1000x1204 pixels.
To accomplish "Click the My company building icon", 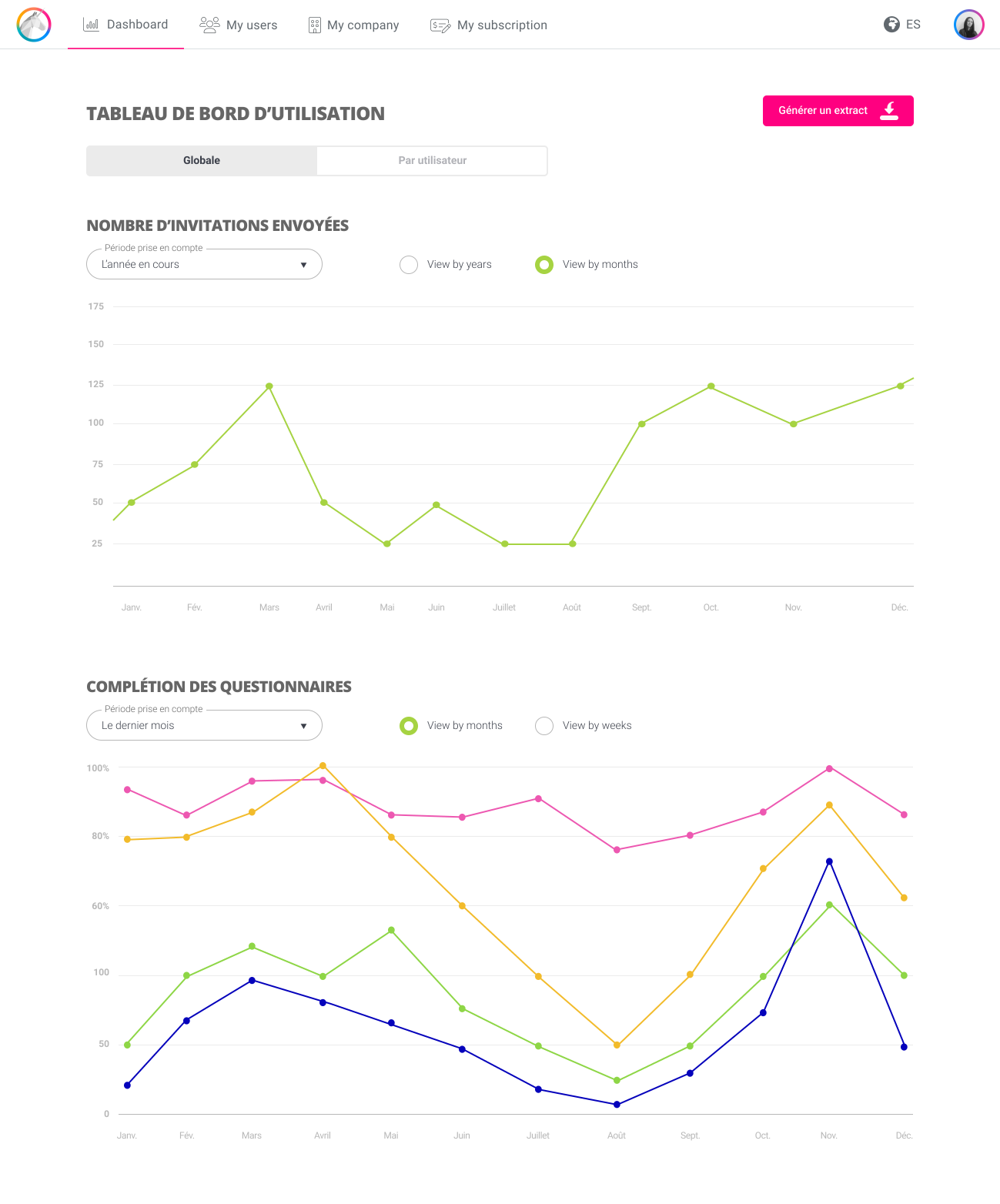I will click(314, 25).
